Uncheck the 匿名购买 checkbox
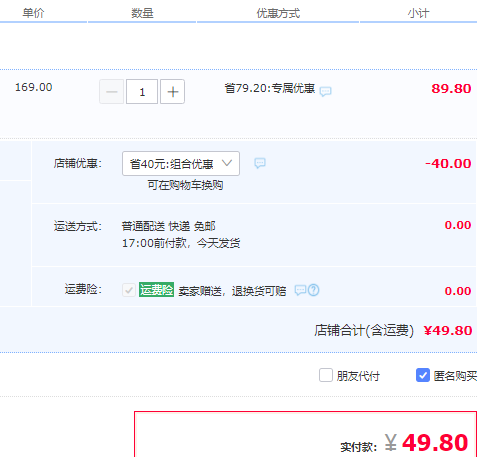This screenshot has width=495, height=457. [423, 375]
